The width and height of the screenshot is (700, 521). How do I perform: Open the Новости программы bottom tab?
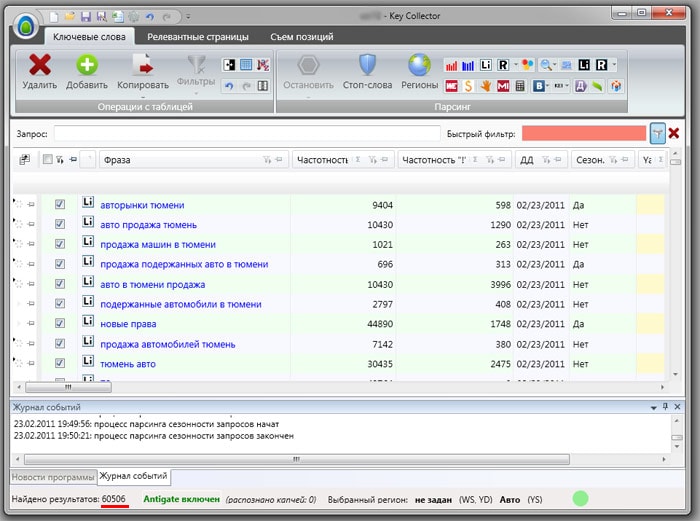[53, 477]
